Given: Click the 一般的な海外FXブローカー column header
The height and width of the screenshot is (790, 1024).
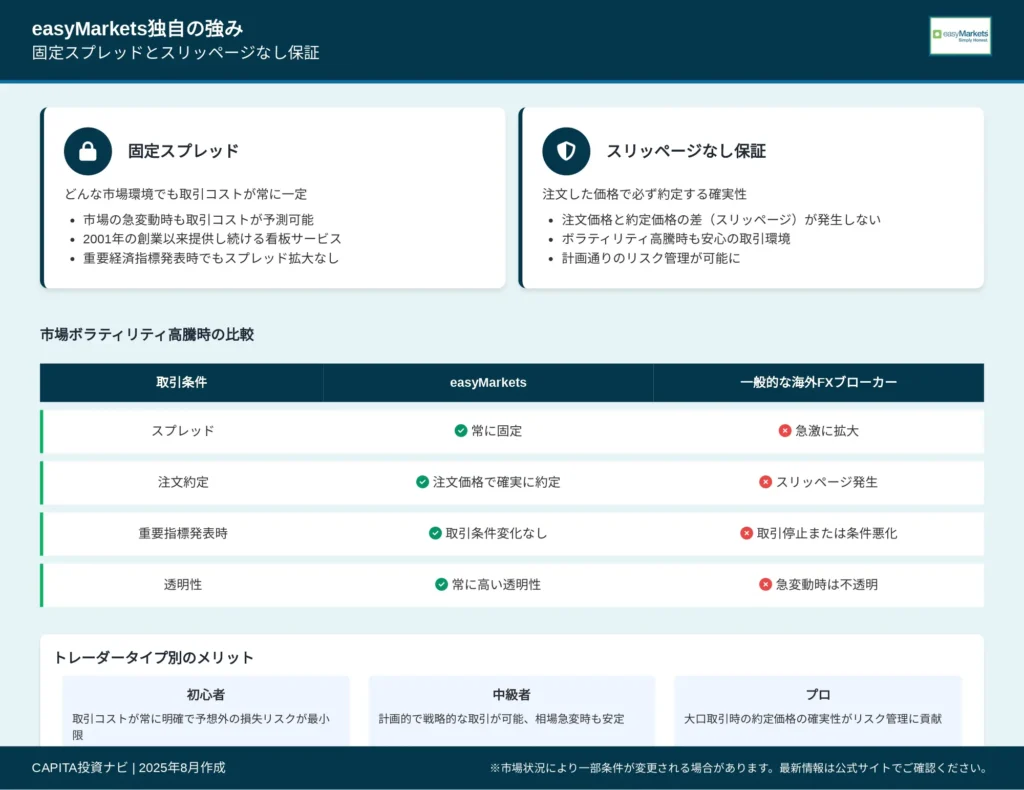Looking at the screenshot, I should (x=819, y=383).
